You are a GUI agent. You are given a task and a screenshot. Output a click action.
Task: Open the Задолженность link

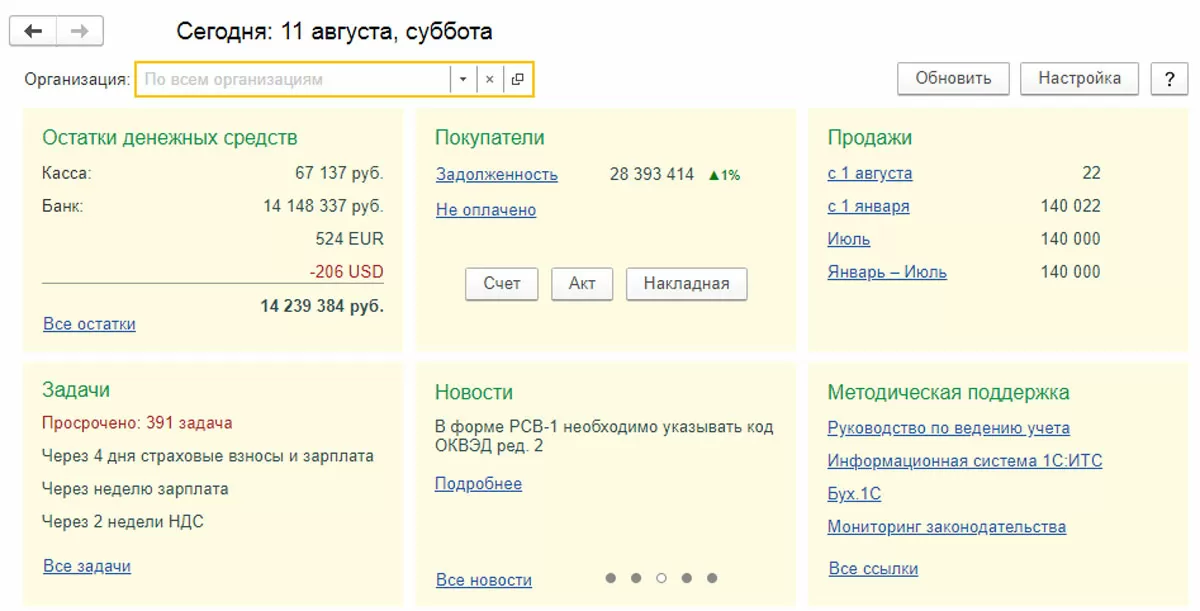coord(497,175)
